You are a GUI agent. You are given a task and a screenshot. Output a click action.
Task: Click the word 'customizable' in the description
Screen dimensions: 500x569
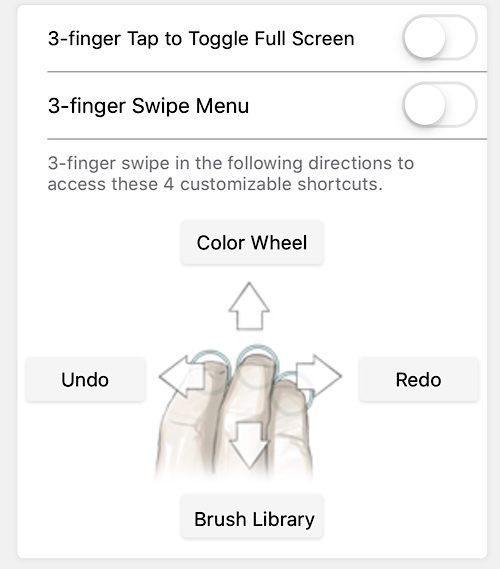pos(236,184)
